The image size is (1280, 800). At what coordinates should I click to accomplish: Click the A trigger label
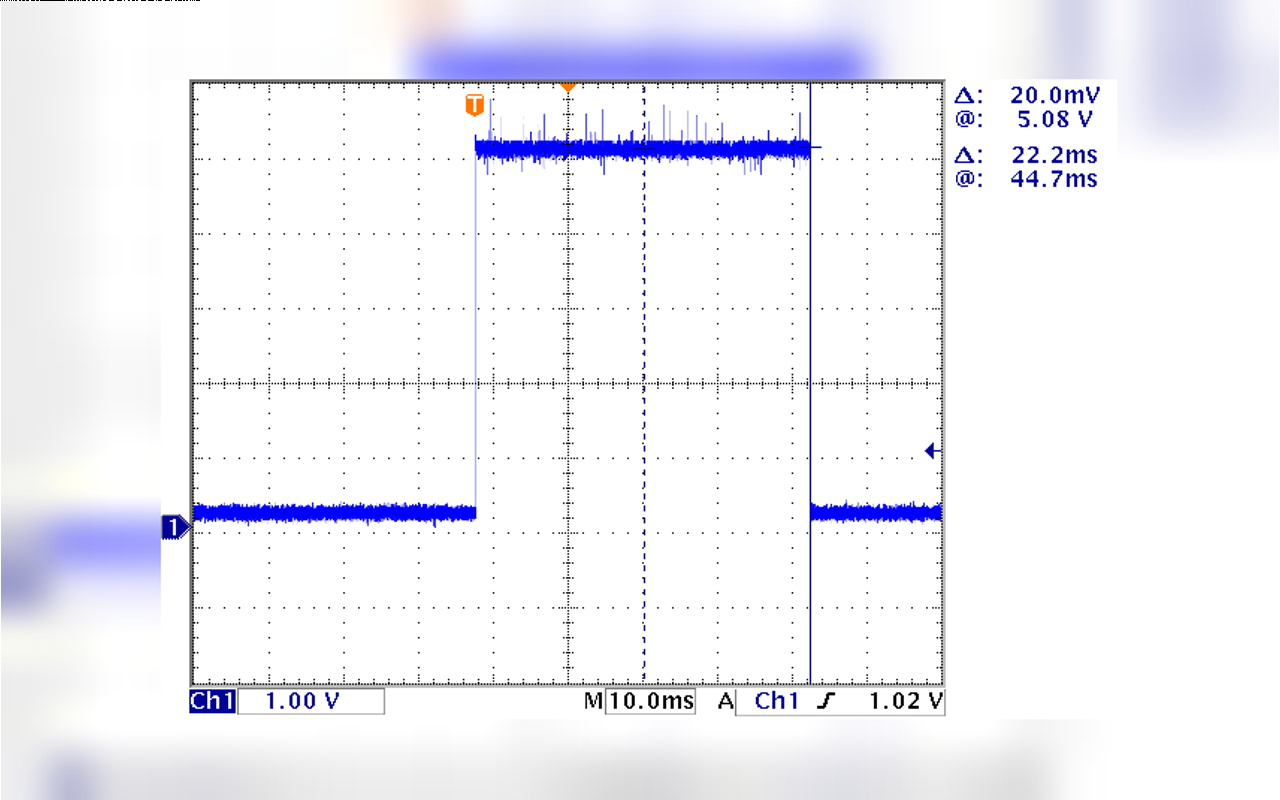(726, 701)
